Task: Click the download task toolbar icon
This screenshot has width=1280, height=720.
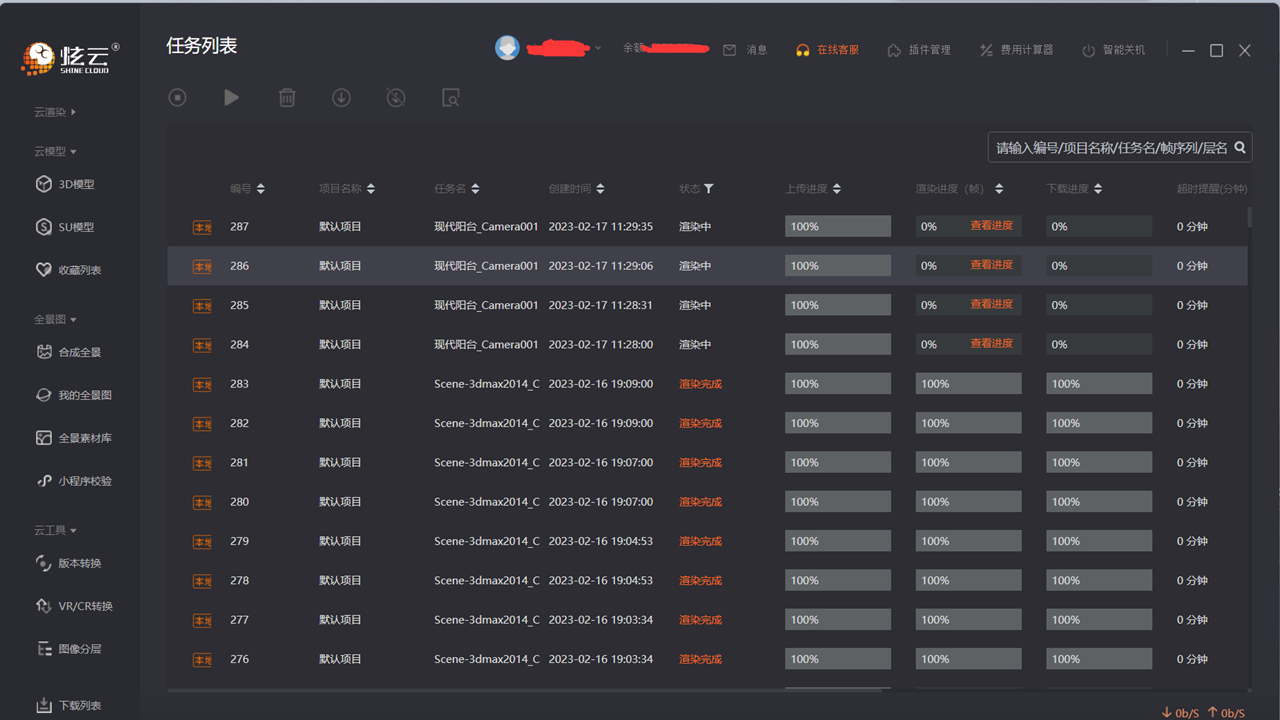Action: [341, 98]
